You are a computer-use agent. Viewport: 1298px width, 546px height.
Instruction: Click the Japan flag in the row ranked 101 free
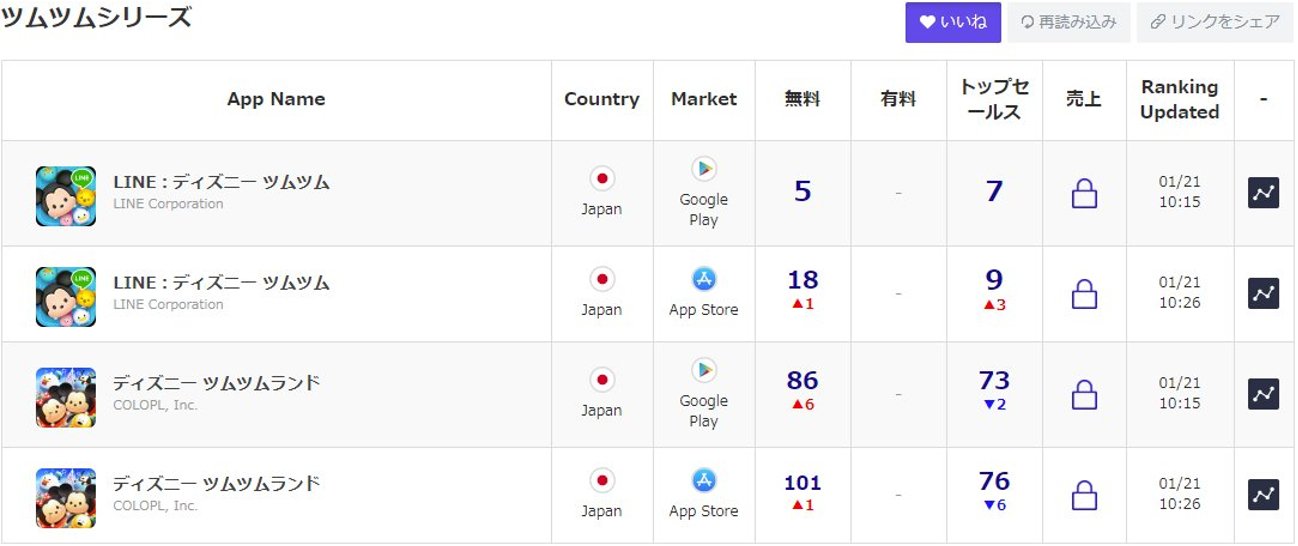tap(602, 481)
